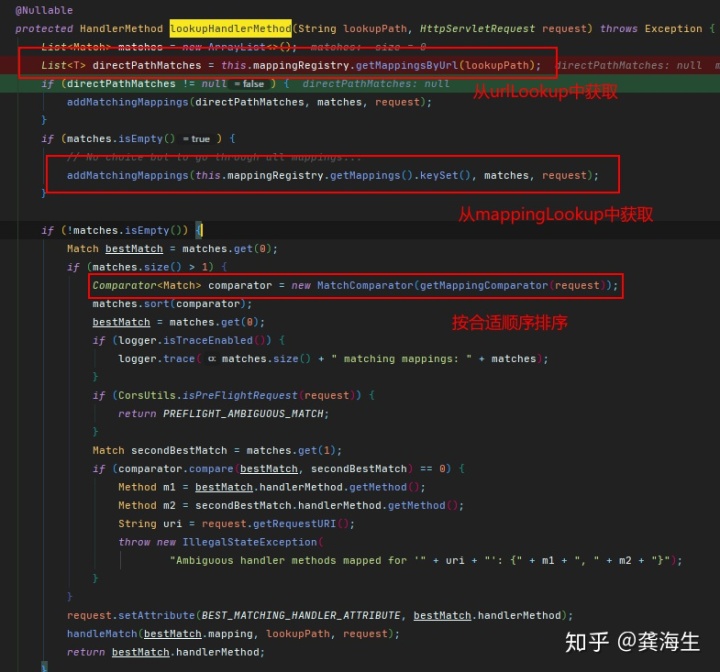Click compare in the comparator.compare call

click(211, 469)
